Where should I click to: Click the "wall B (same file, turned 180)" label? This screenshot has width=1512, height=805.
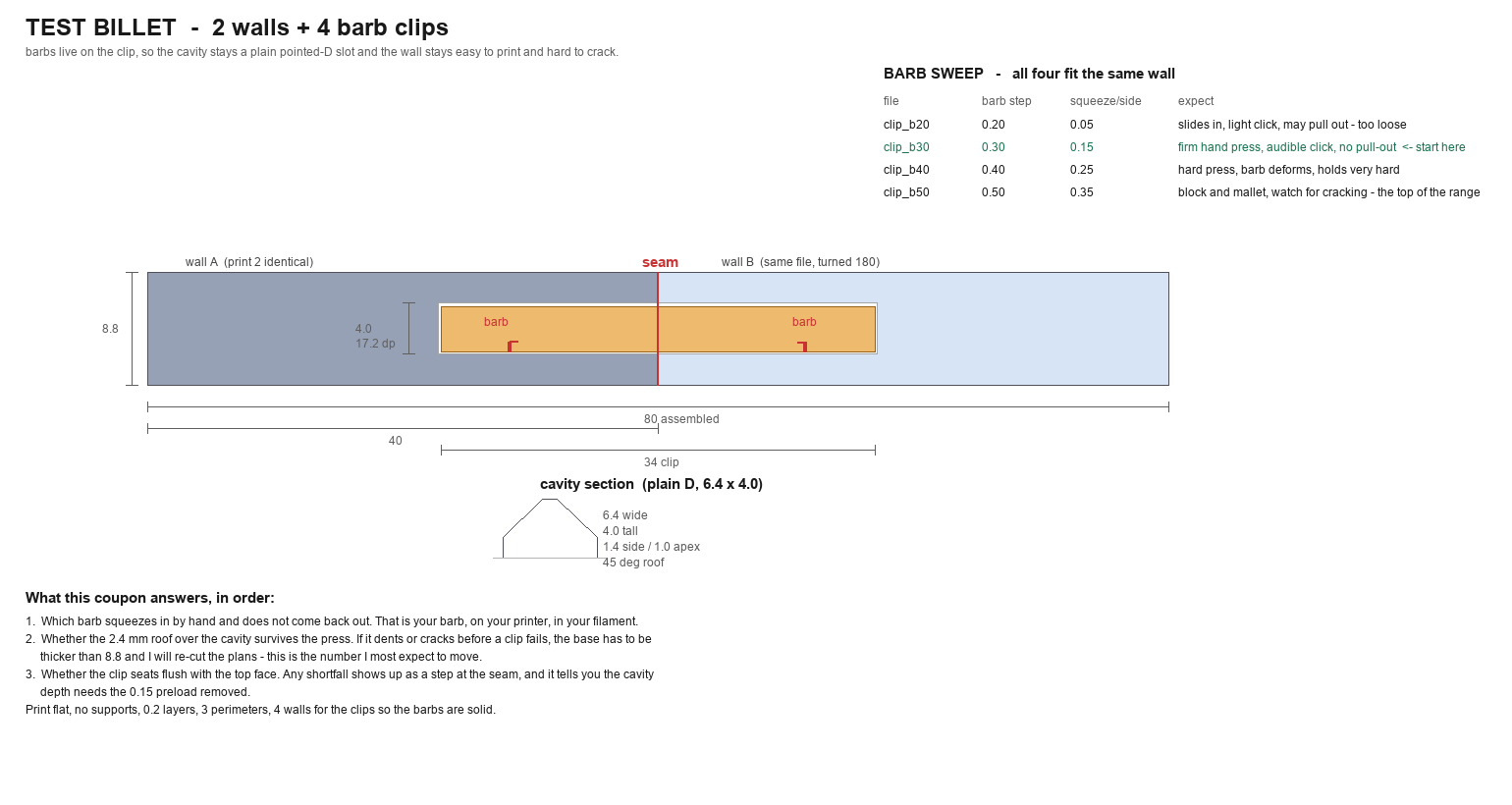800,262
